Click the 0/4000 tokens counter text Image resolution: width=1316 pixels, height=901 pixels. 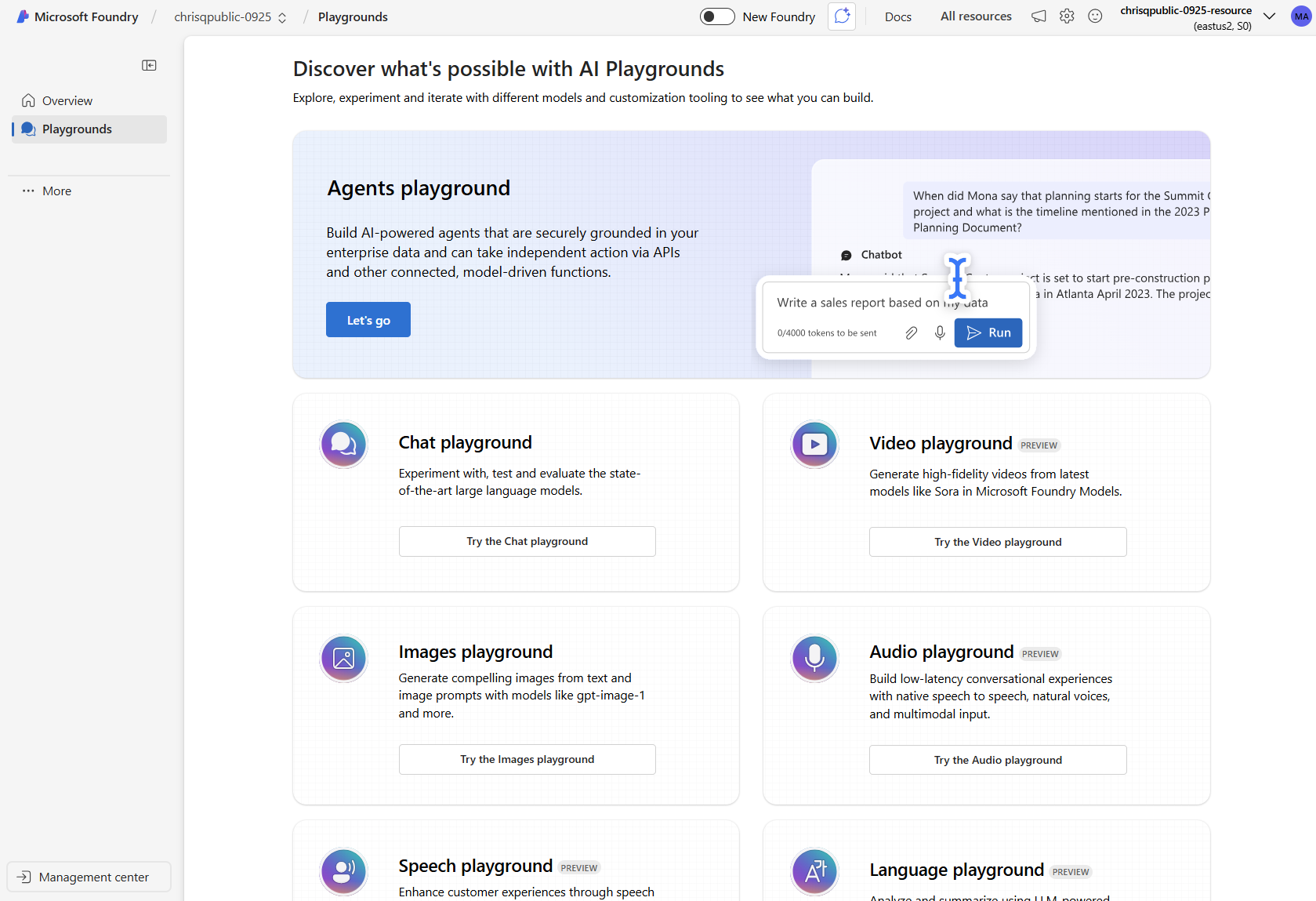[x=827, y=333]
